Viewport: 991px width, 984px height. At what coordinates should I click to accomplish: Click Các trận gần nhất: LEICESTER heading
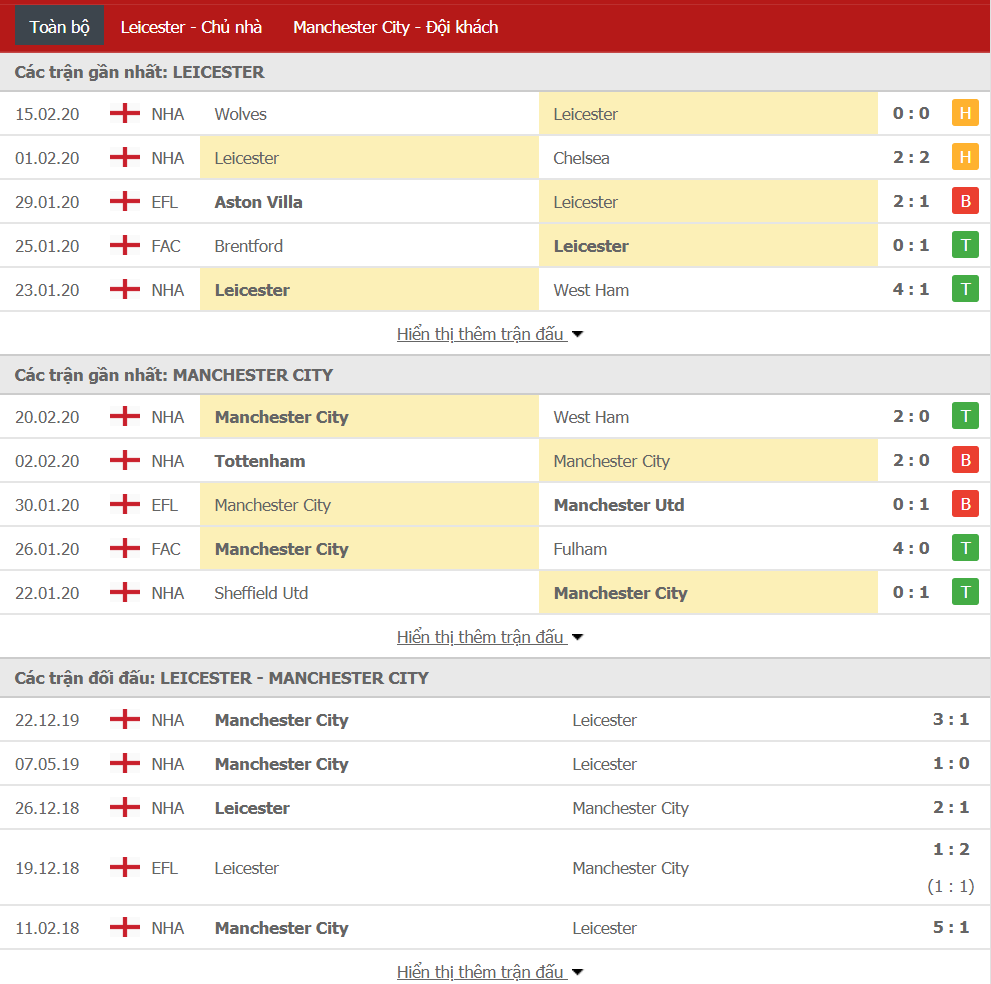[140, 72]
